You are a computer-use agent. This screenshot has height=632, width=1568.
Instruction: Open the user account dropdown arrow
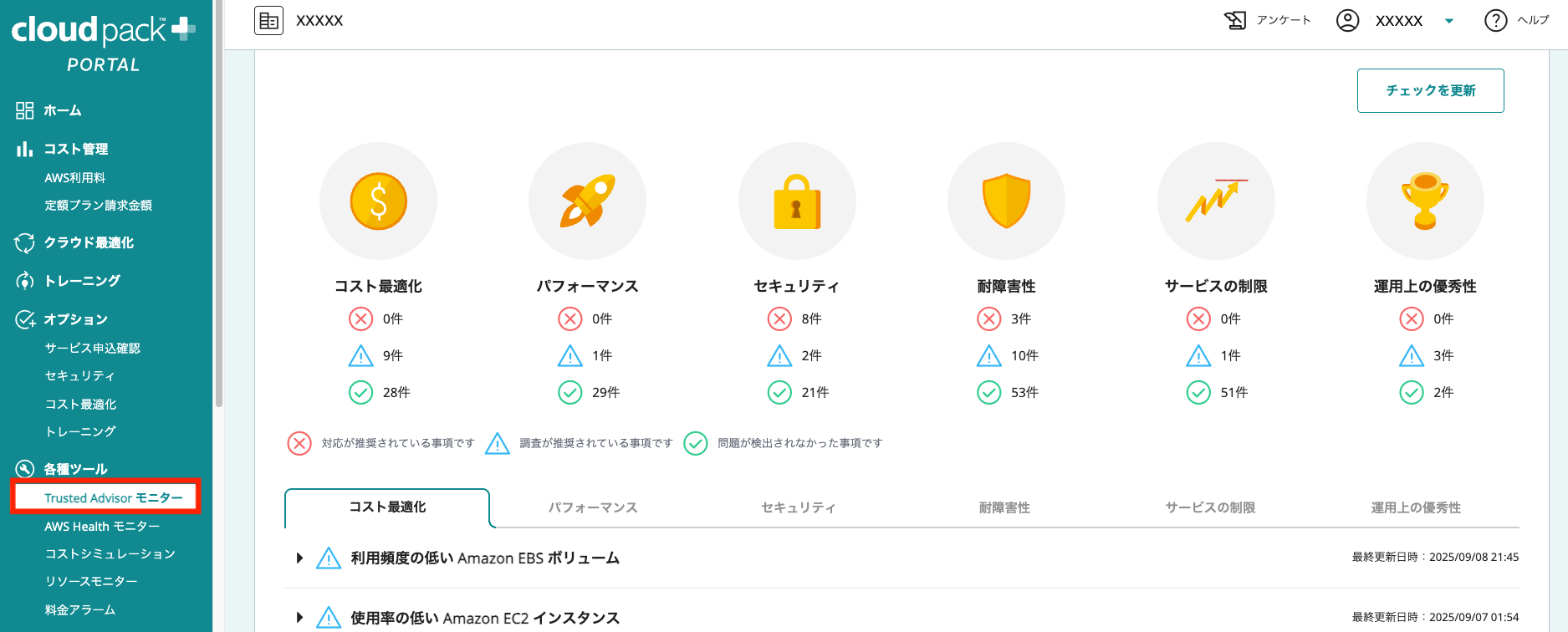click(1449, 21)
